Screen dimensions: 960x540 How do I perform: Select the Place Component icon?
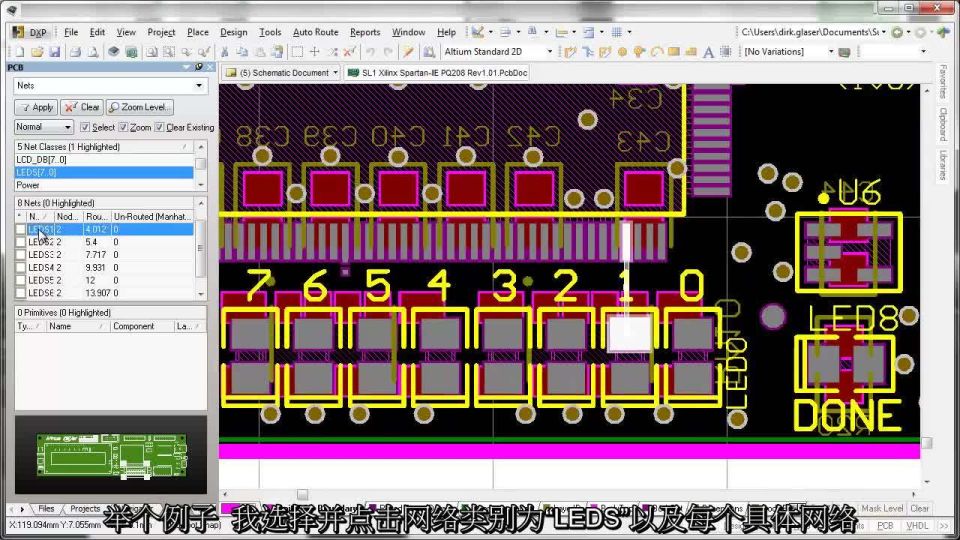point(726,52)
